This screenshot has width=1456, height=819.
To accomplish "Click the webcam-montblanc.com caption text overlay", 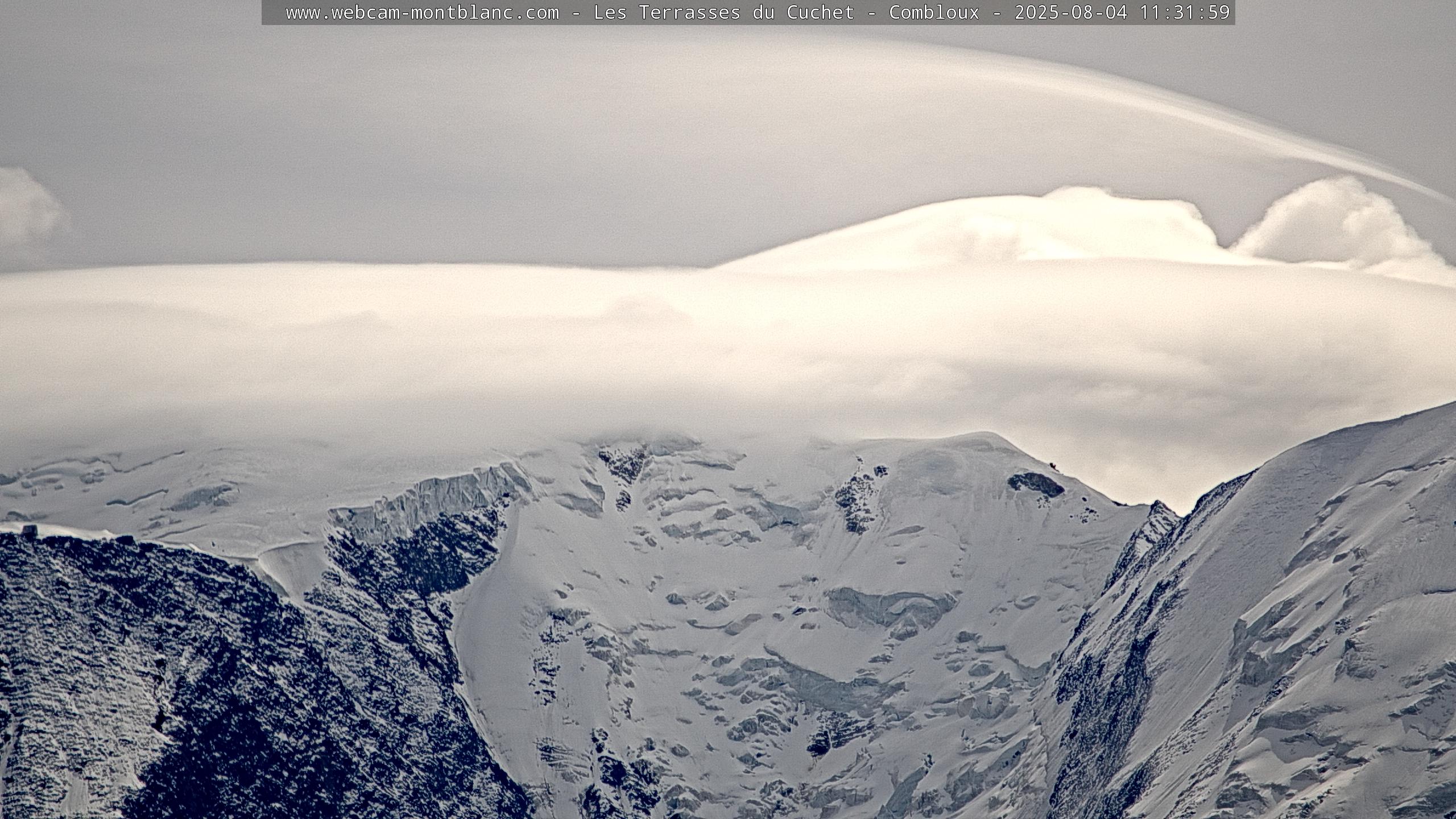I will click(748, 12).
